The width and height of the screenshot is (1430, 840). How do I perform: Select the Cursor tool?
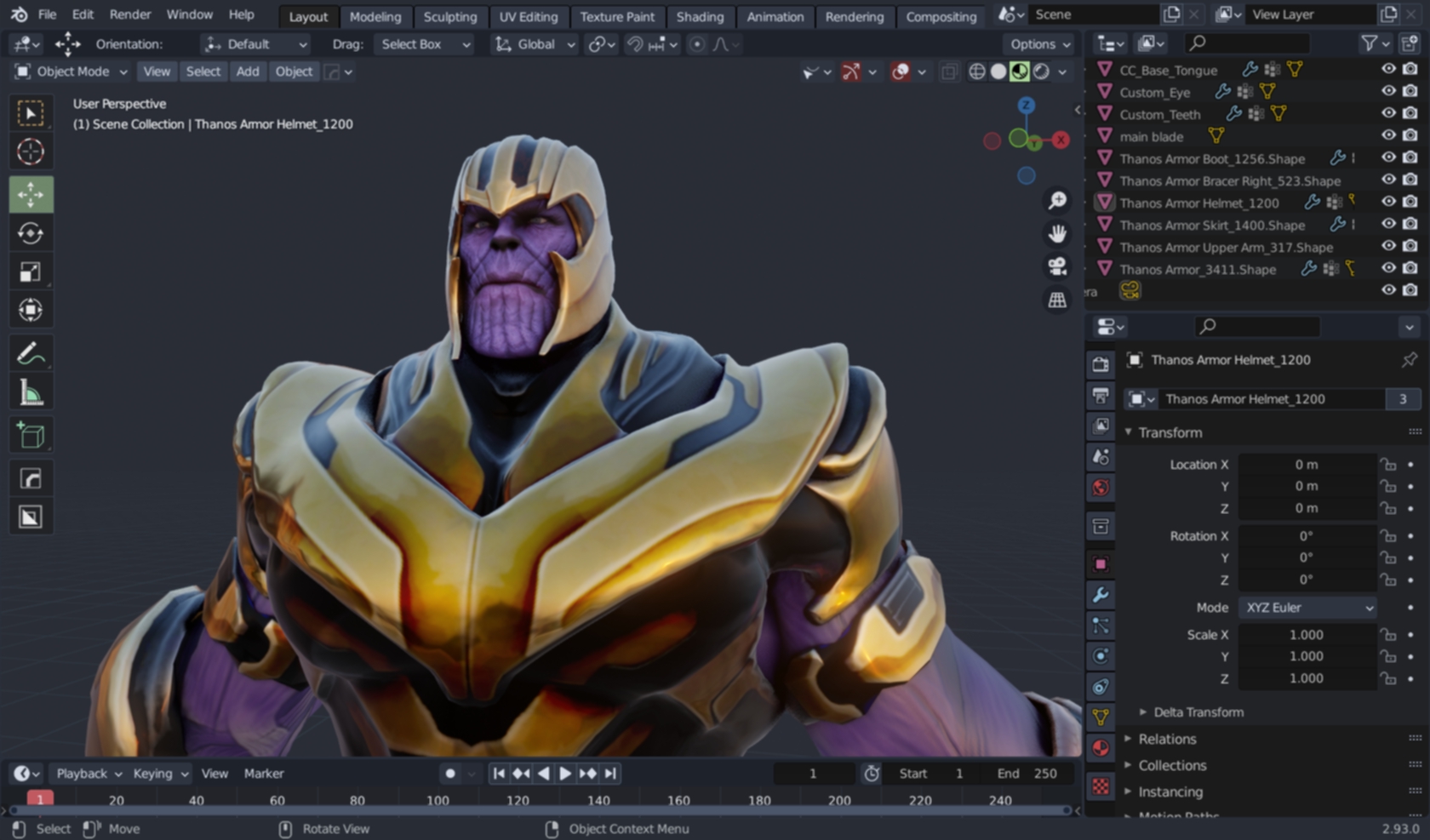point(31,151)
